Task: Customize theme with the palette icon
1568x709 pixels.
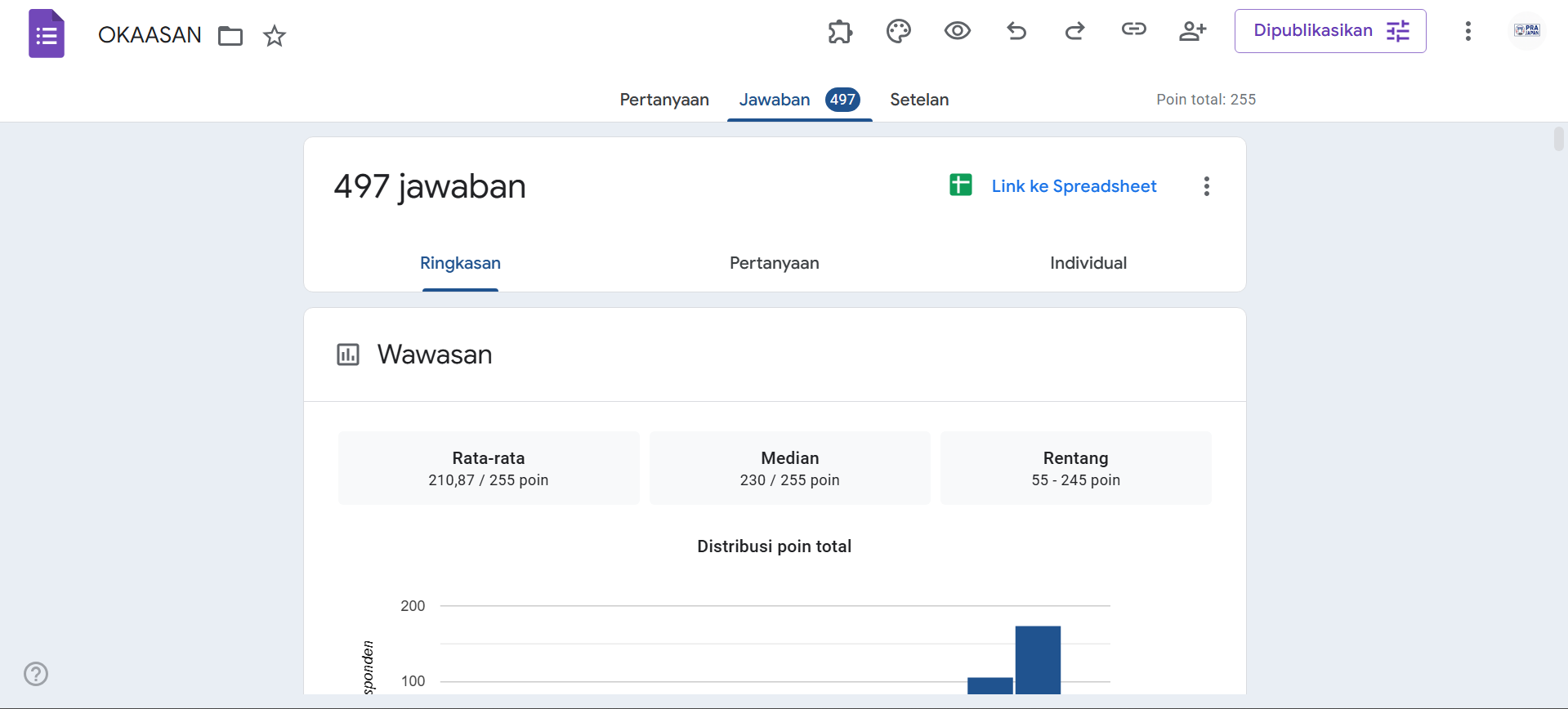Action: click(x=898, y=32)
